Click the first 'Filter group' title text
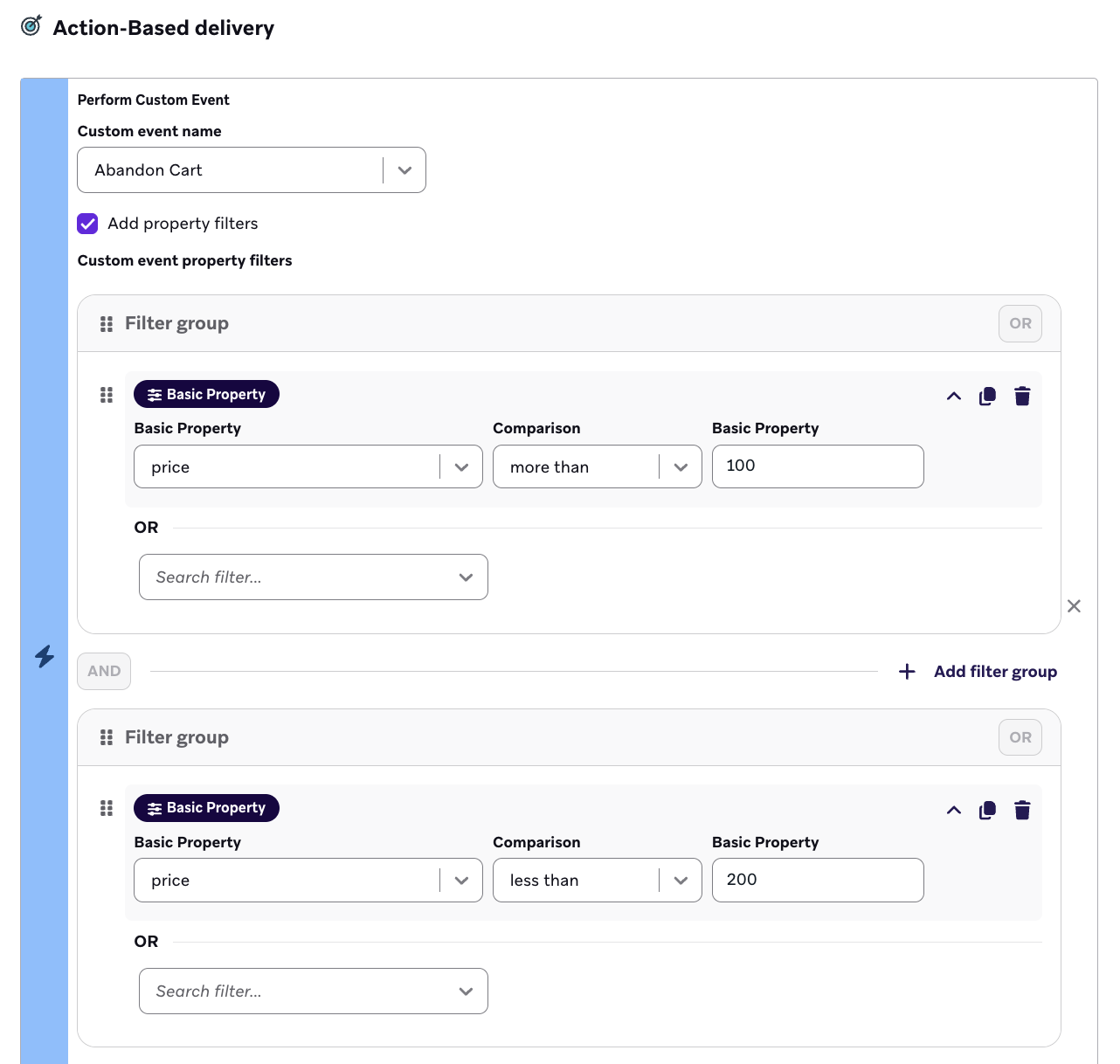The height and width of the screenshot is (1064, 1120). 176,323
